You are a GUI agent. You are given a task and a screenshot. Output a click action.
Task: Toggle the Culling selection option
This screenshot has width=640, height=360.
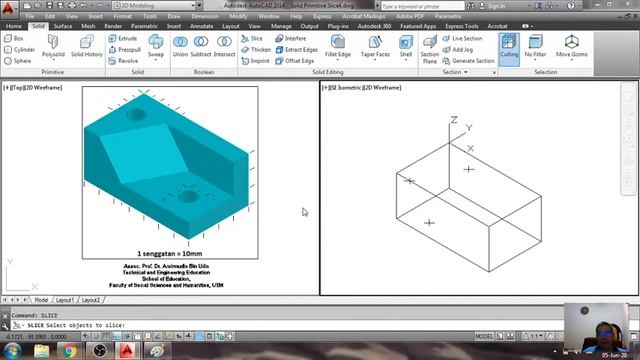[509, 49]
